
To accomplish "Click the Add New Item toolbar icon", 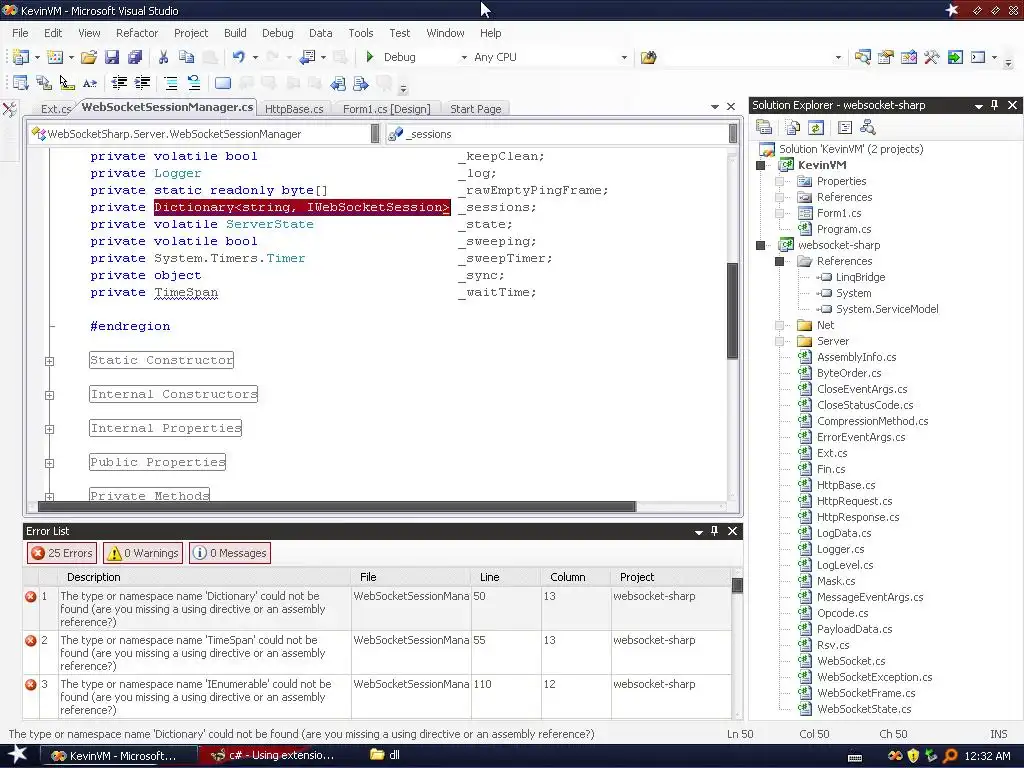I will point(55,57).
